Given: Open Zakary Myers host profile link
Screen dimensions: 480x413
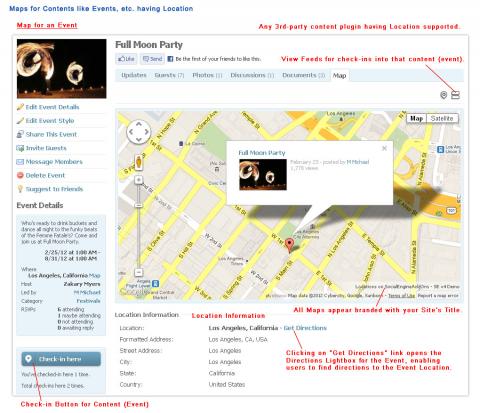Looking at the screenshot, I should tap(82, 284).
